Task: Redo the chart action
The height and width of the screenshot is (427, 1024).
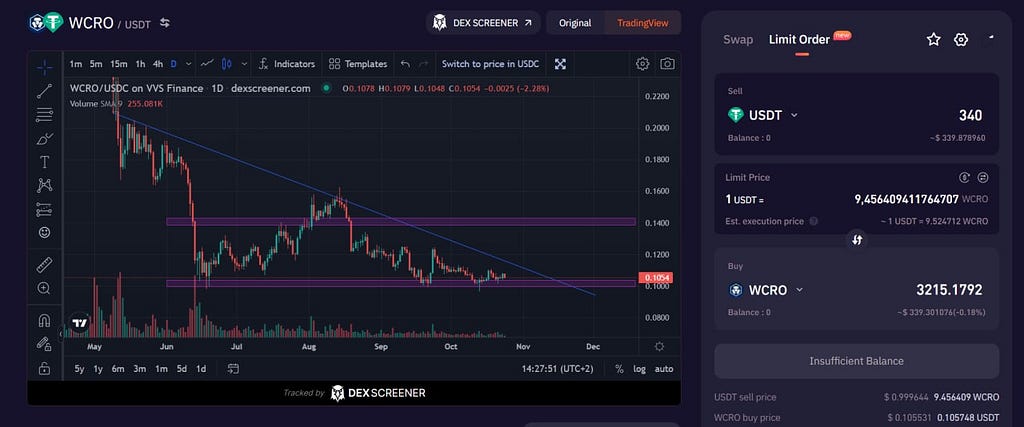Action: [x=424, y=64]
